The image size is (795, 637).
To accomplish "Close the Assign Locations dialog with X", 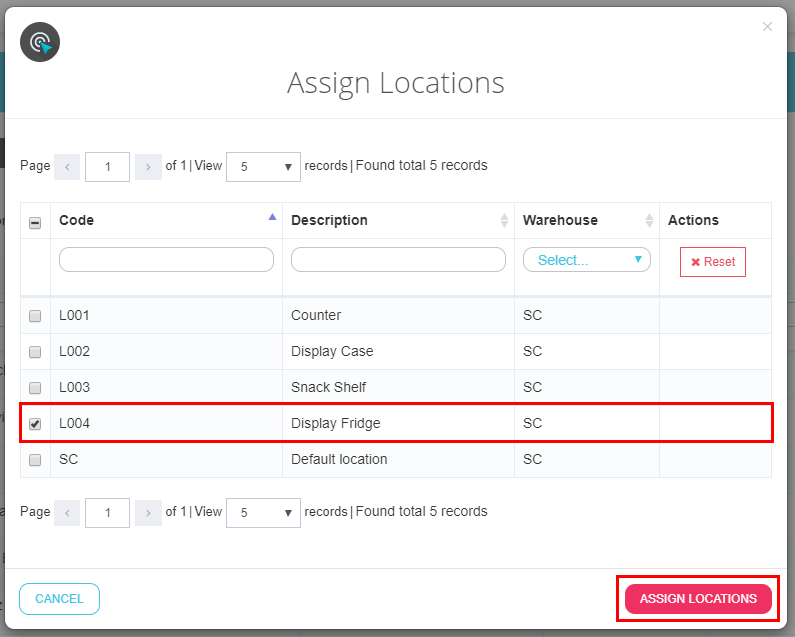I will 767,27.
